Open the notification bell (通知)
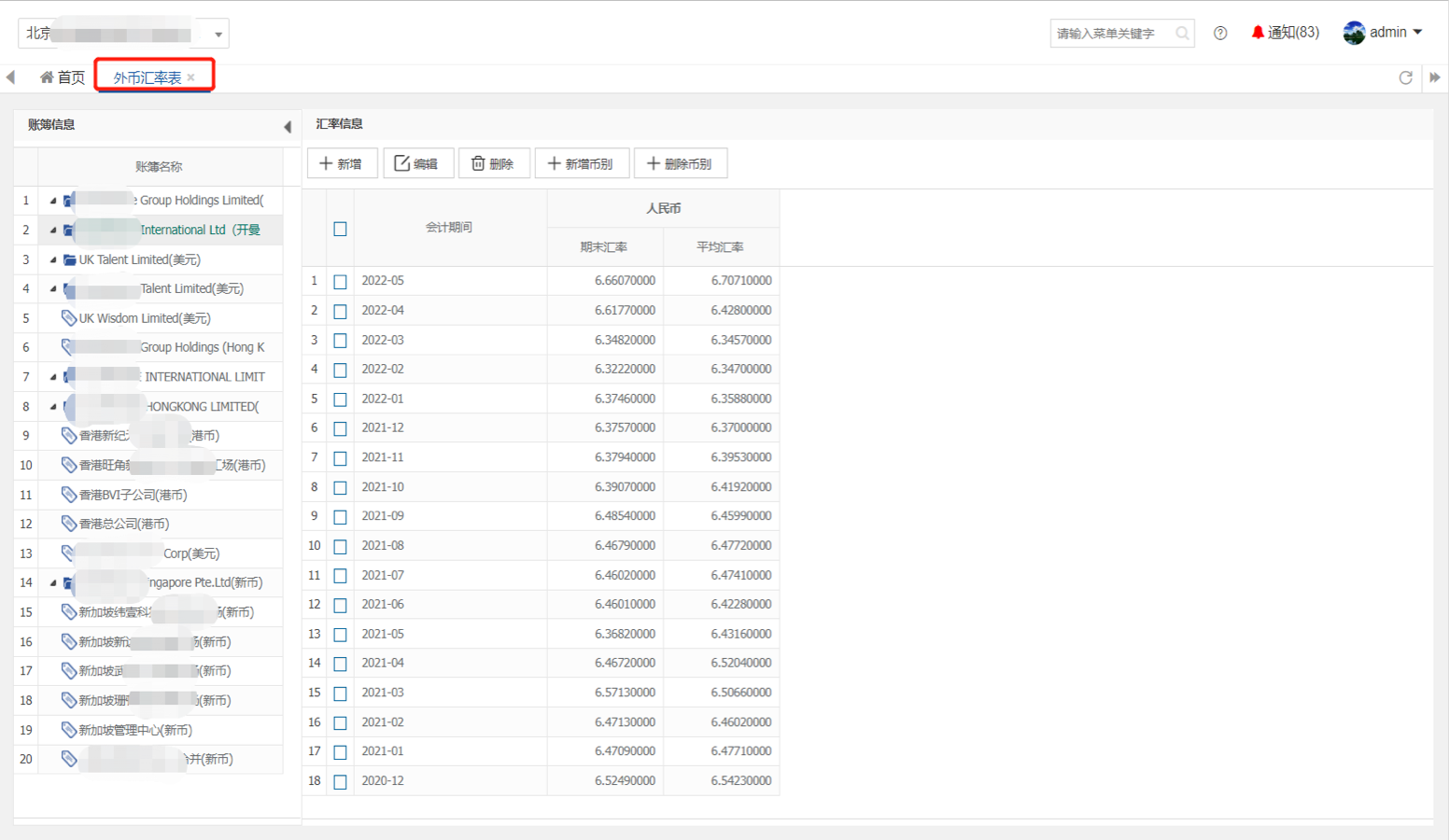The height and width of the screenshot is (840, 1449). (x=1285, y=33)
